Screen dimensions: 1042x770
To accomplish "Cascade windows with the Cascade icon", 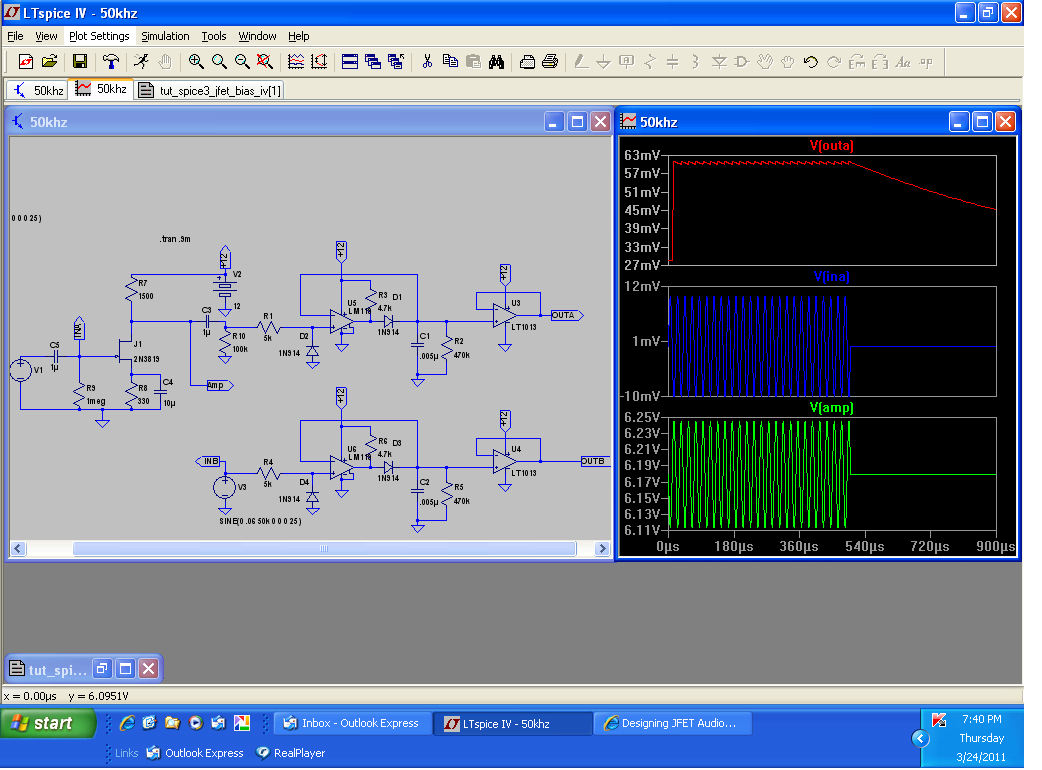I will 373,62.
